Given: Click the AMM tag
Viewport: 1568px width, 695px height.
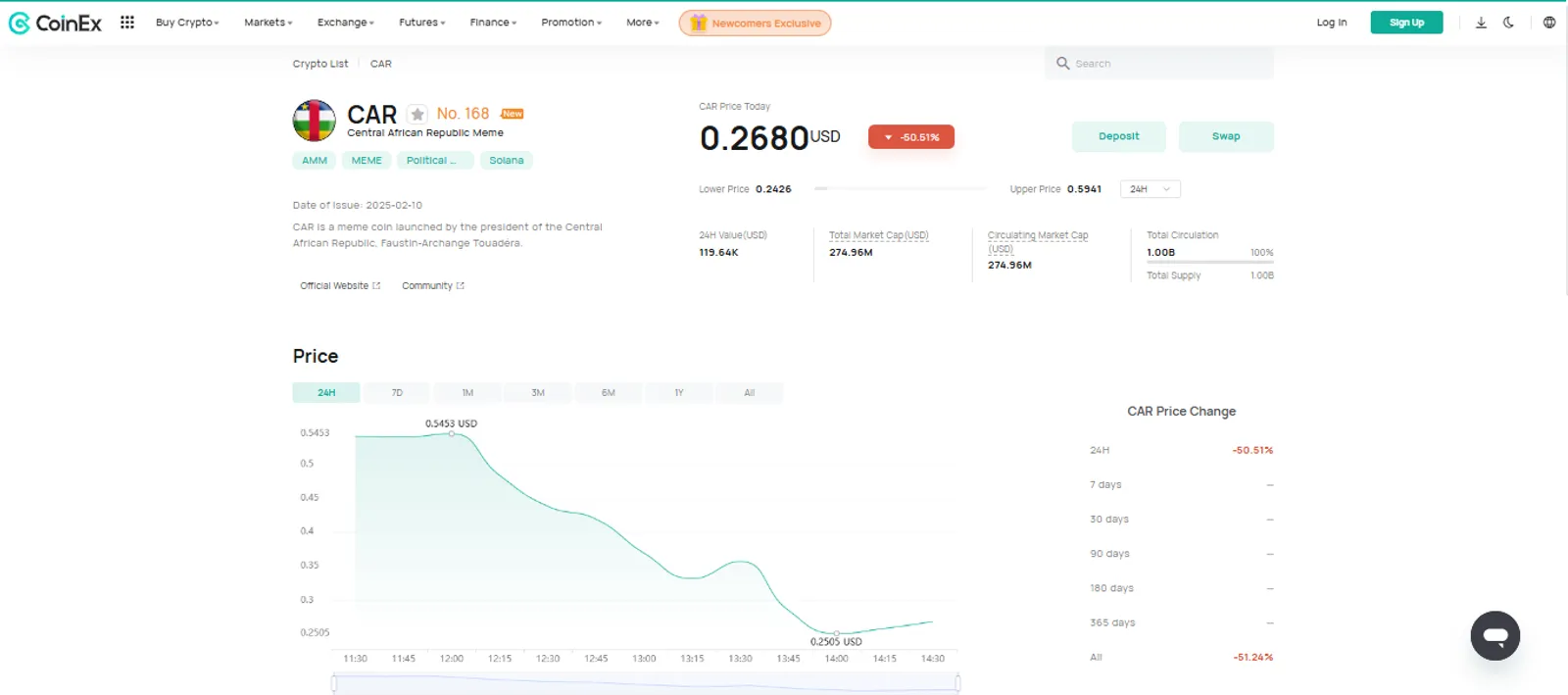Looking at the screenshot, I should click(x=315, y=161).
